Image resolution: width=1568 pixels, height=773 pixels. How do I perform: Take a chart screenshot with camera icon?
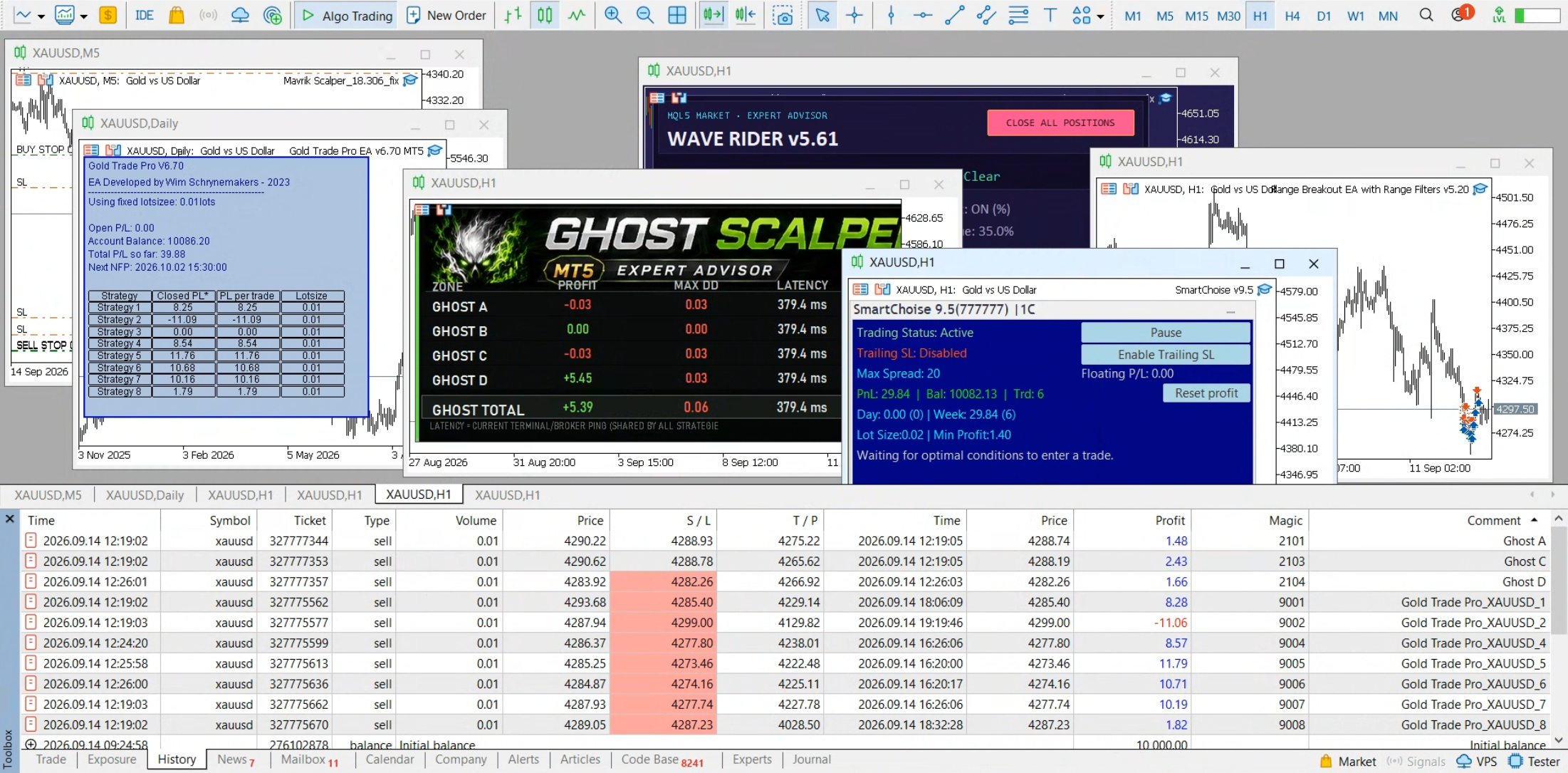click(x=783, y=15)
